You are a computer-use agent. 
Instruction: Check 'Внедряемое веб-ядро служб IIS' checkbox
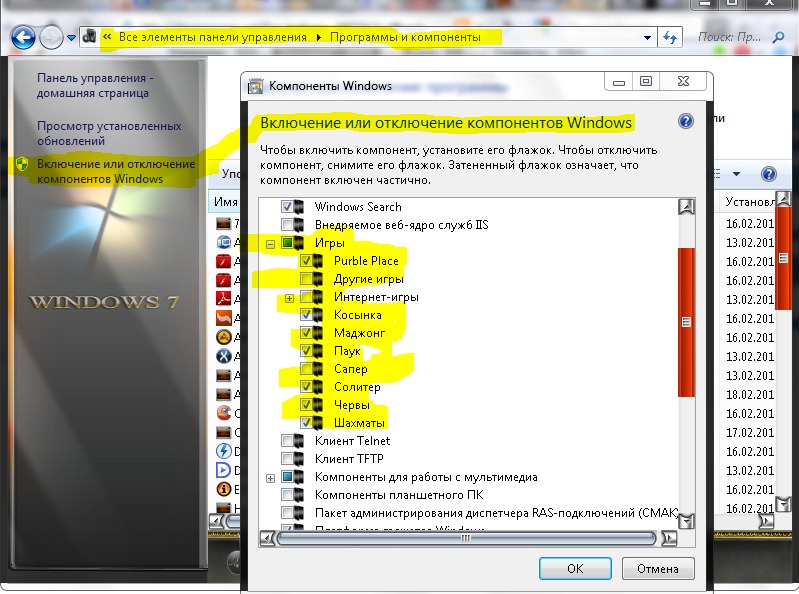point(287,225)
